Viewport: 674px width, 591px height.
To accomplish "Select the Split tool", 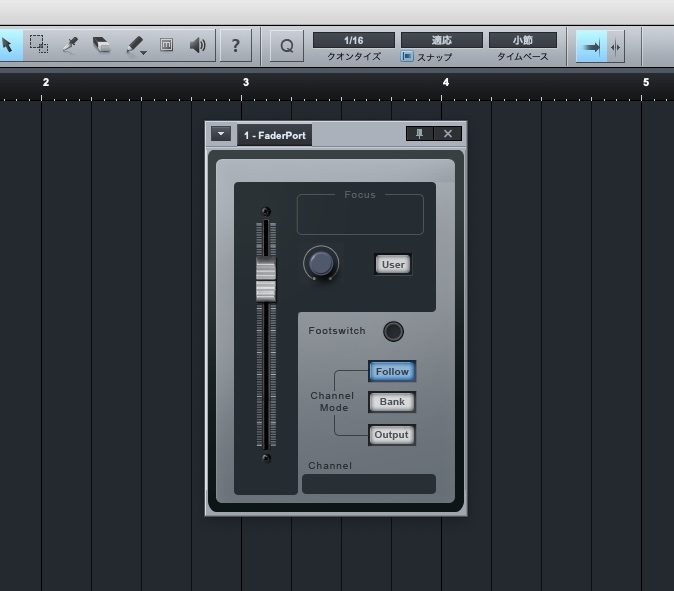I will tap(70, 45).
